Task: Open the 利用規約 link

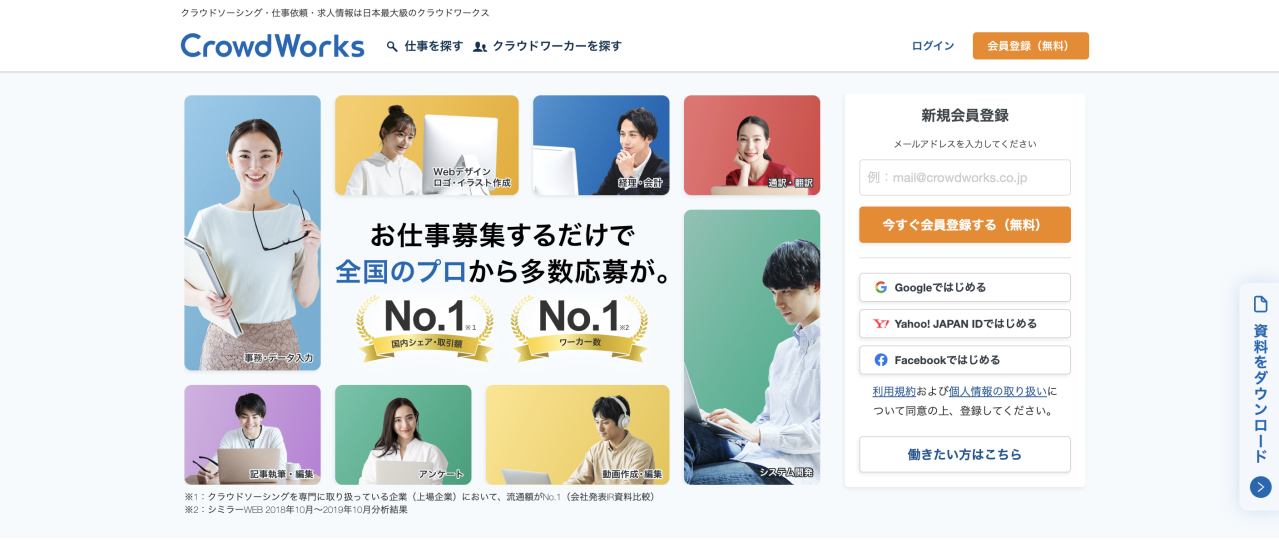Action: click(x=894, y=391)
